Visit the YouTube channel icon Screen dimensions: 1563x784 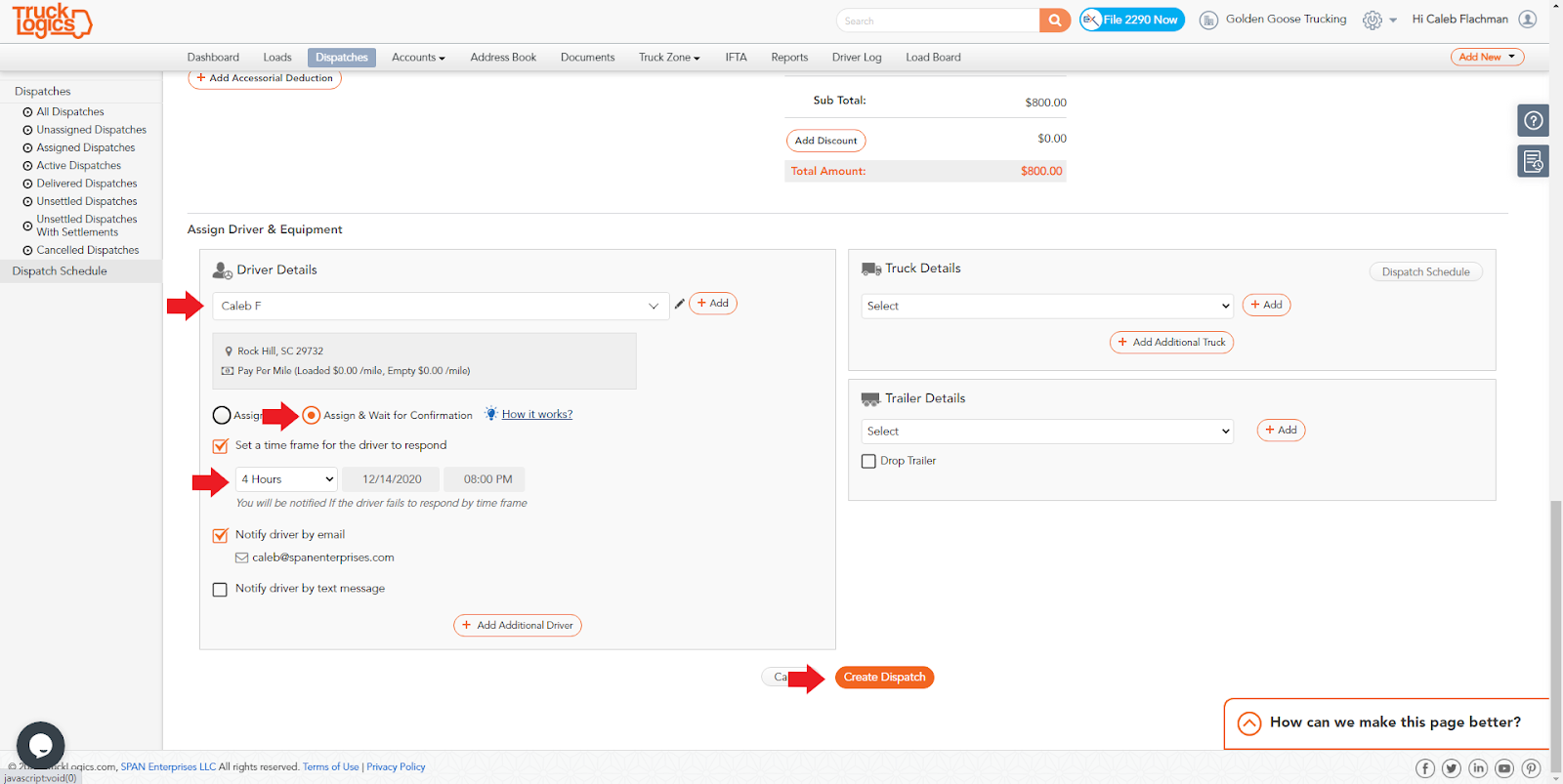click(1504, 768)
